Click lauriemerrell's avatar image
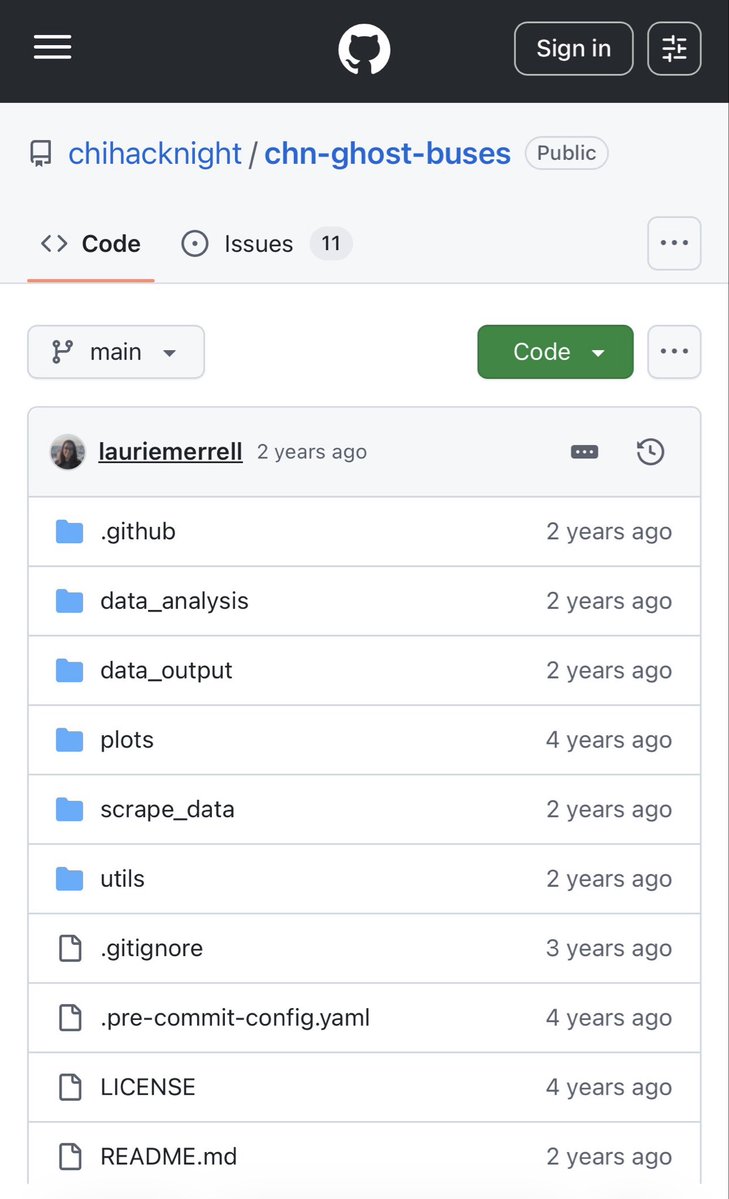The image size is (729, 1199). point(68,452)
